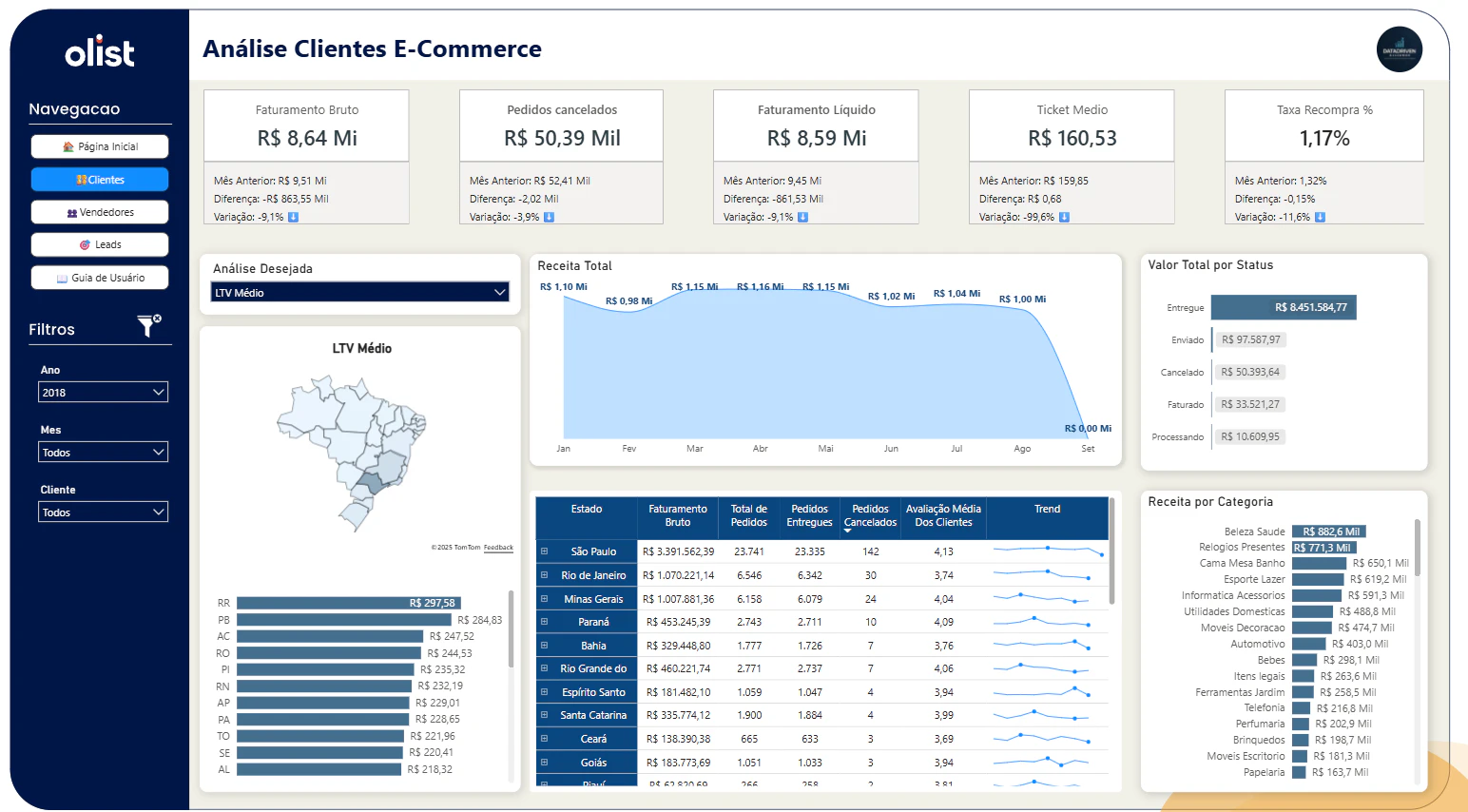Click the Set data point R$ 0,00 Mi
1468x812 pixels.
tap(1088, 429)
